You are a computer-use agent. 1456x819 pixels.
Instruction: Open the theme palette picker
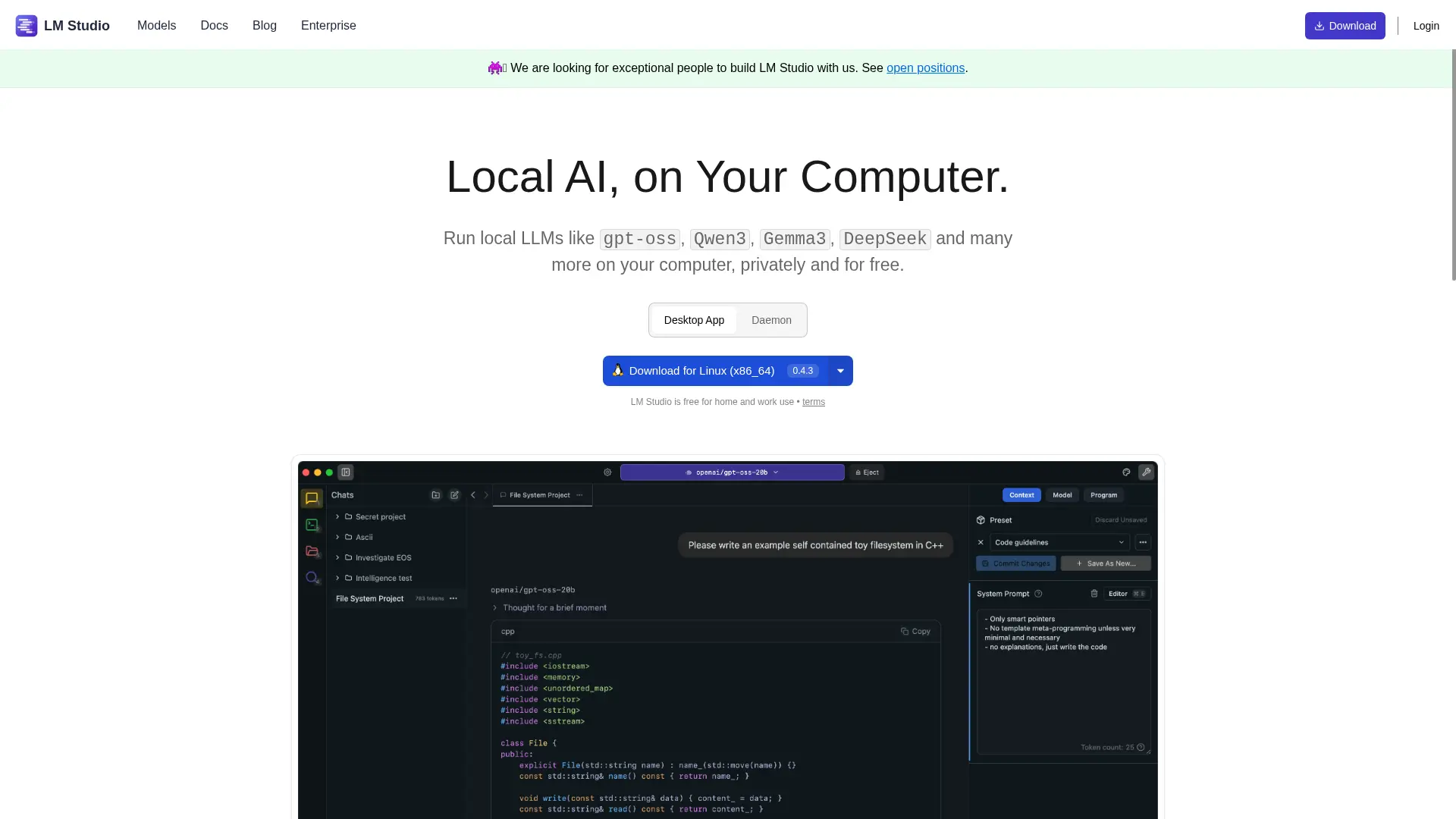coord(1126,472)
